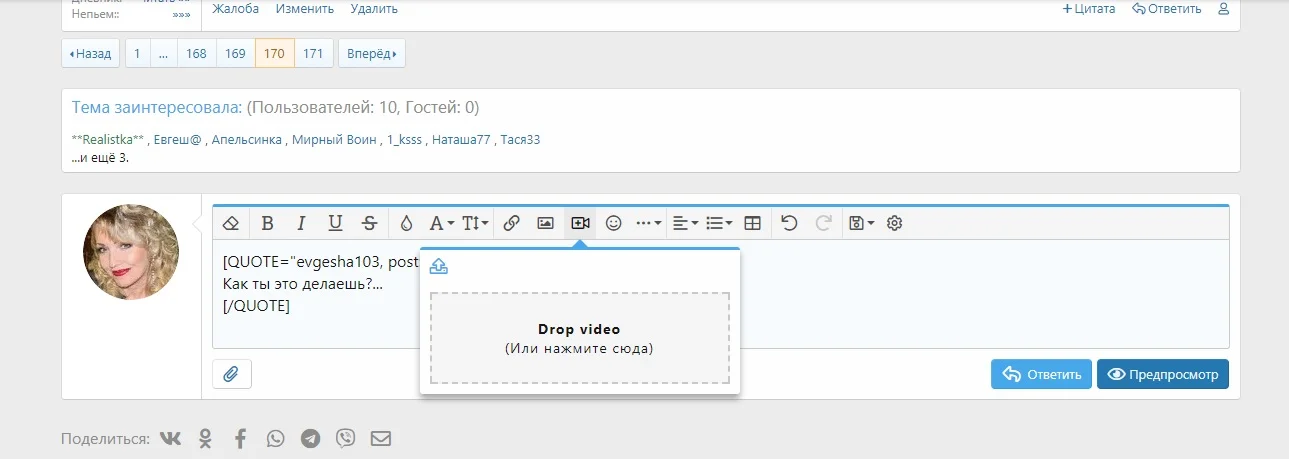Click the Удалить delete link
The image size is (1289, 459).
[374, 9]
